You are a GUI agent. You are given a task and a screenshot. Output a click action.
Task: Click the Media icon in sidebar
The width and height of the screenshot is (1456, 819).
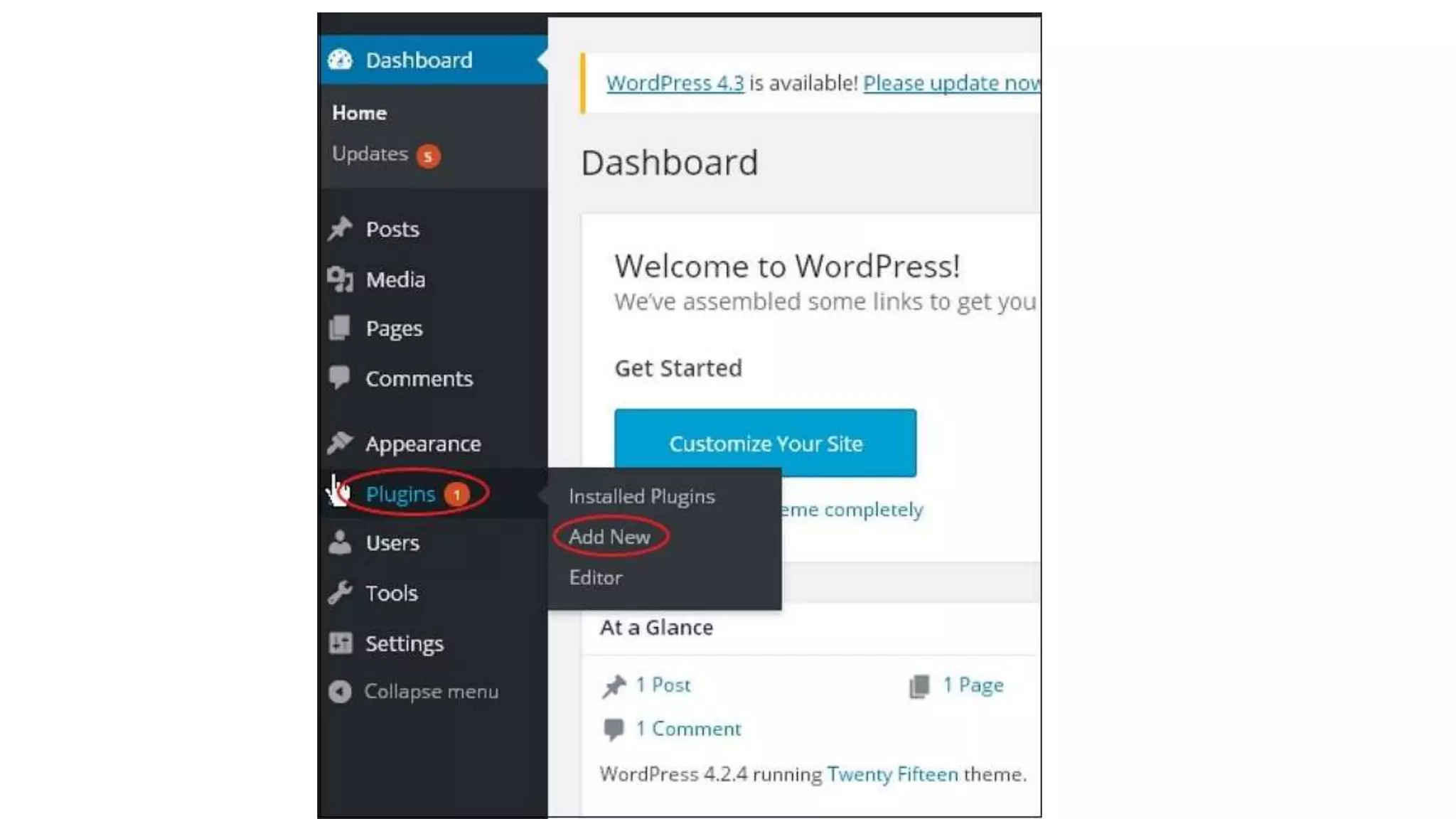[340, 279]
